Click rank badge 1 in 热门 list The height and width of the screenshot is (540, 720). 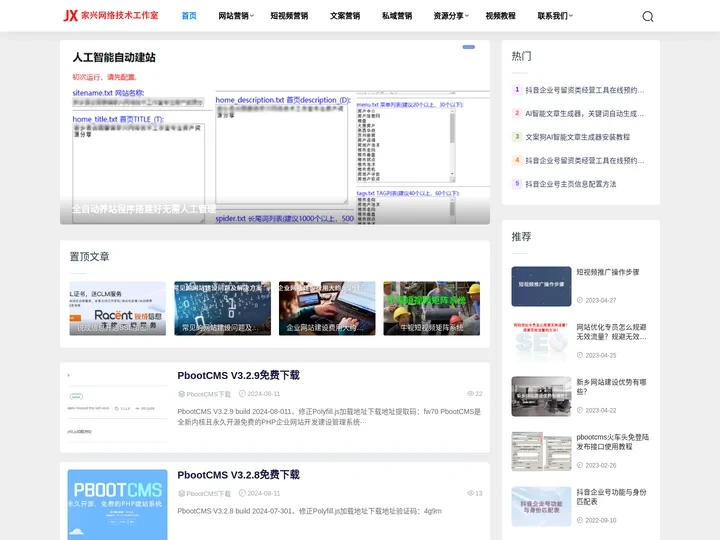tap(517, 90)
